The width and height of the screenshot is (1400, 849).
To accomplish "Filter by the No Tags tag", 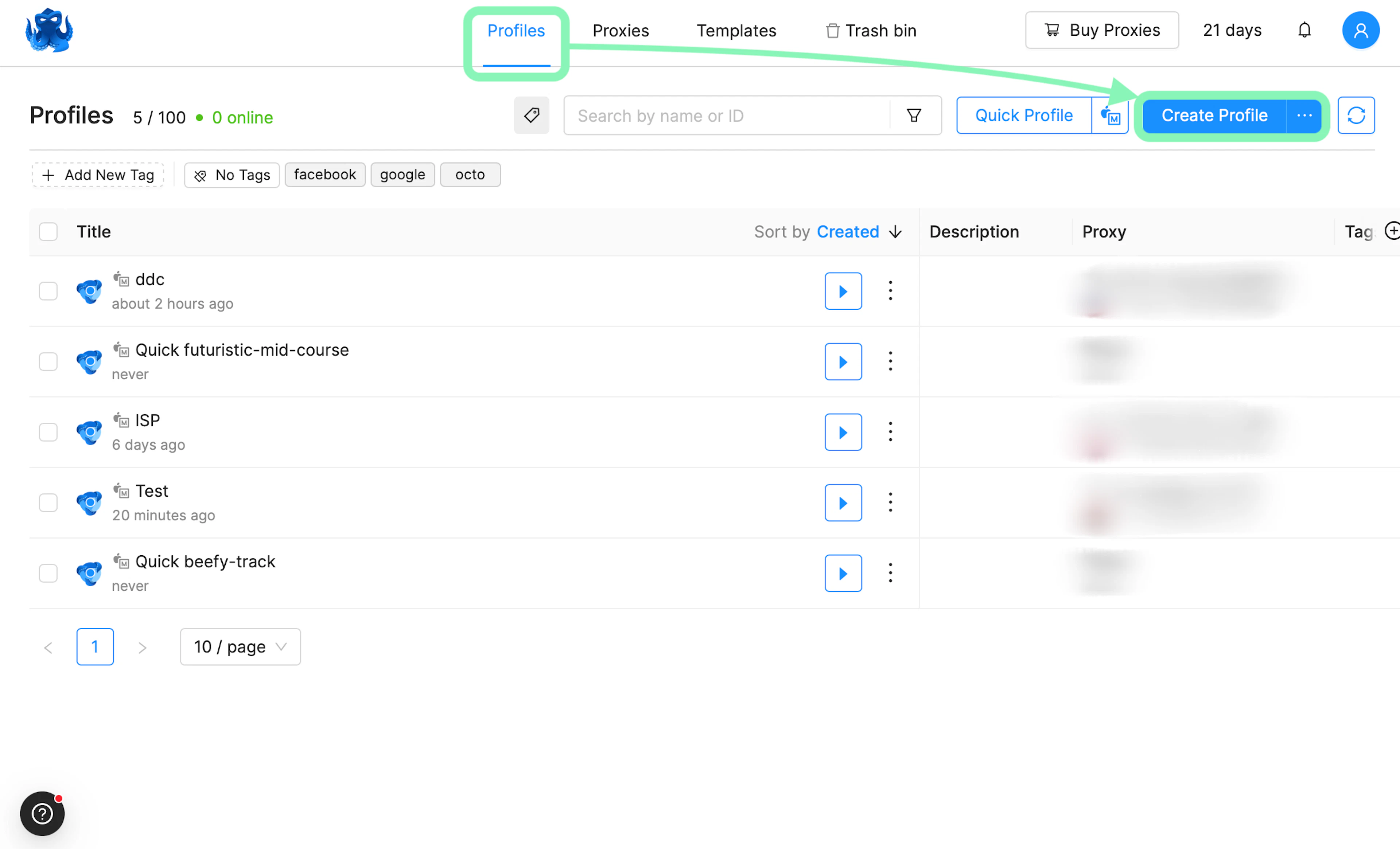I will click(x=232, y=175).
